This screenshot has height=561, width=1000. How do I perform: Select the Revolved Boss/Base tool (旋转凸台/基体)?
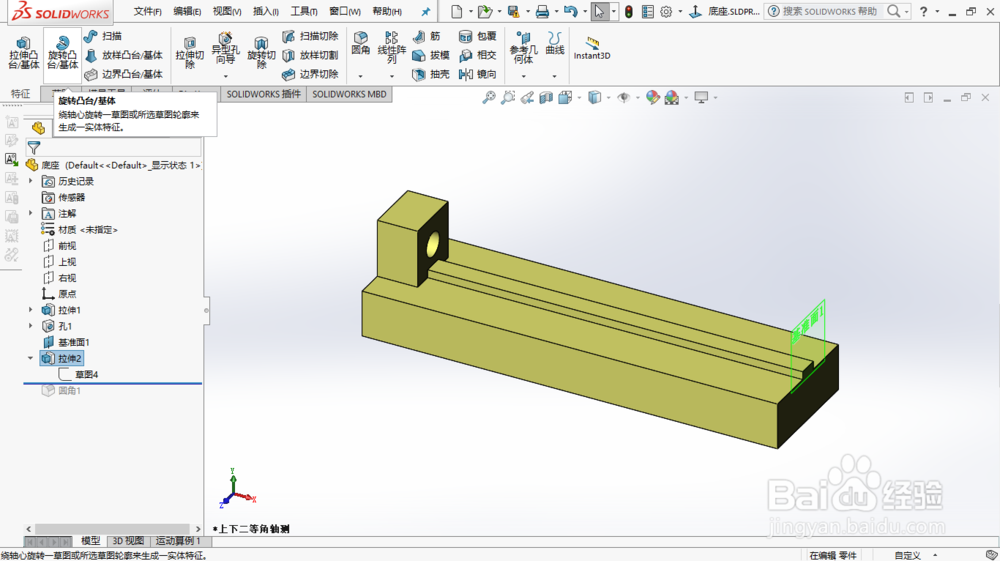click(62, 53)
